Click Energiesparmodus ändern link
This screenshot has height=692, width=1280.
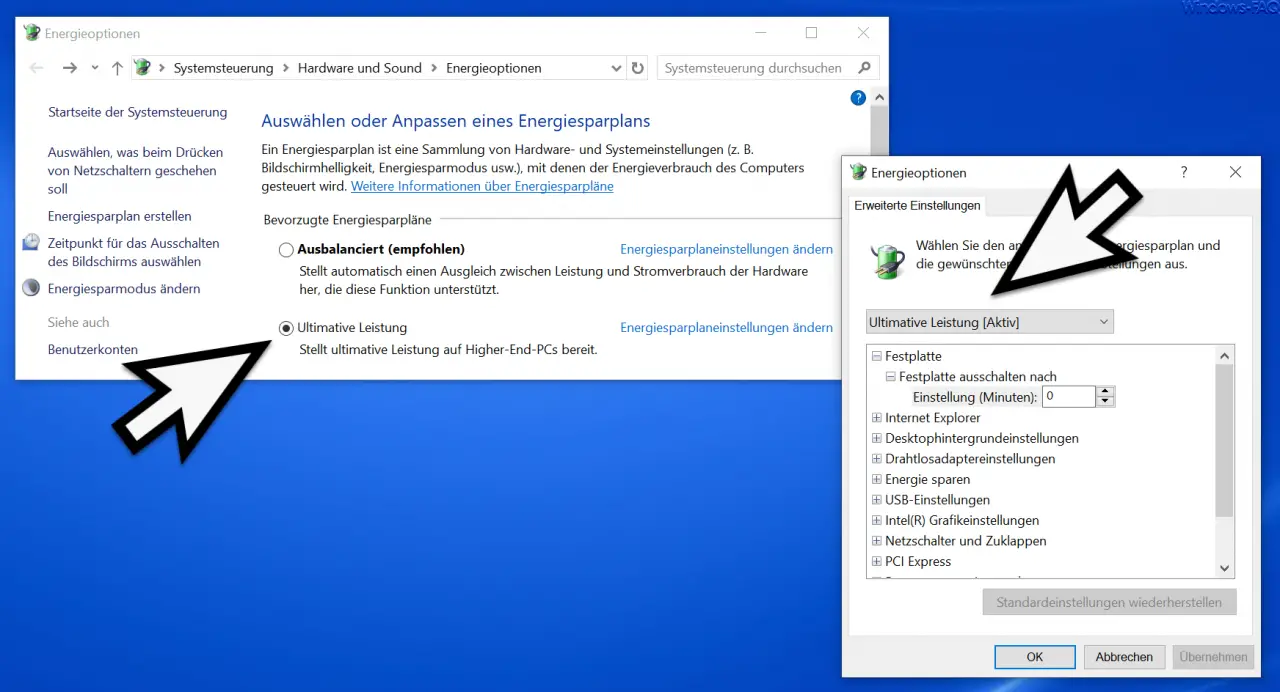124,289
